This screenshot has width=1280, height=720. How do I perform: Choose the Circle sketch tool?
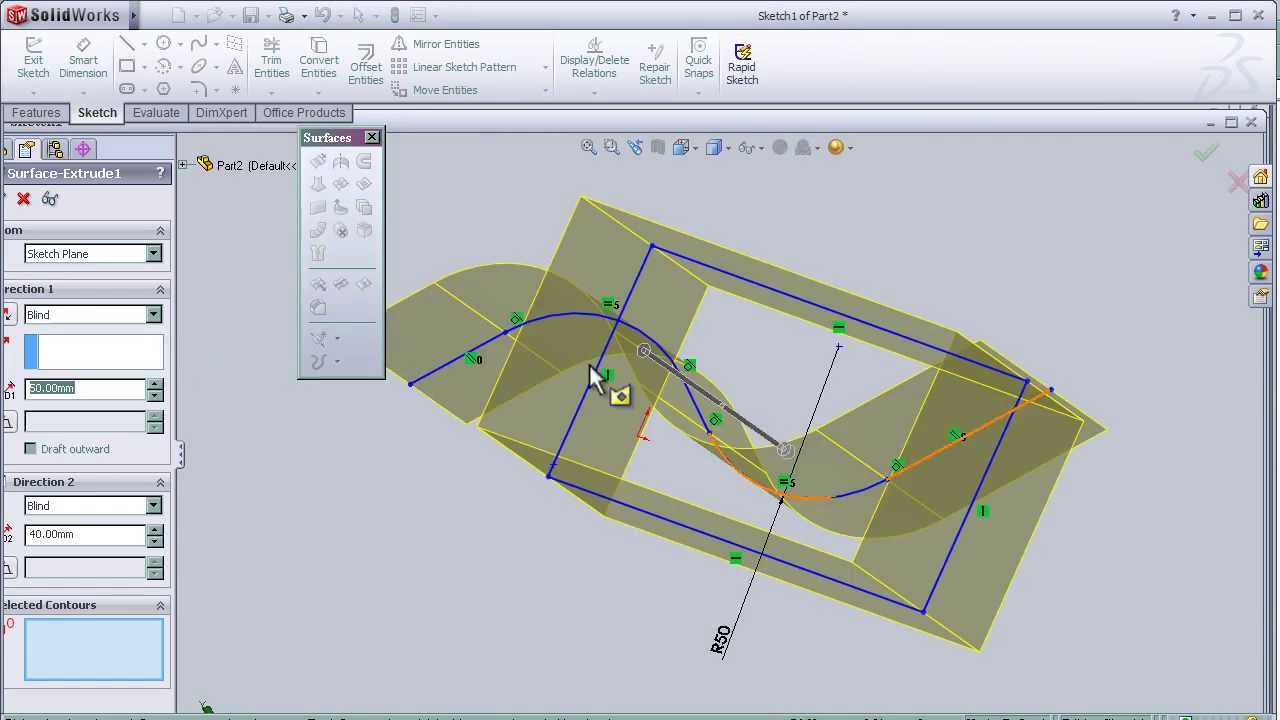(x=163, y=44)
